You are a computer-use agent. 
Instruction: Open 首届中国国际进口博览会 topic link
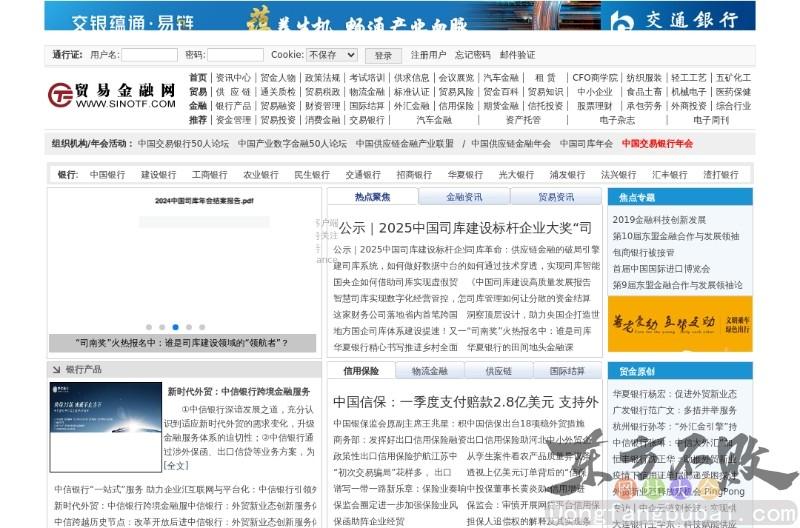coord(661,269)
